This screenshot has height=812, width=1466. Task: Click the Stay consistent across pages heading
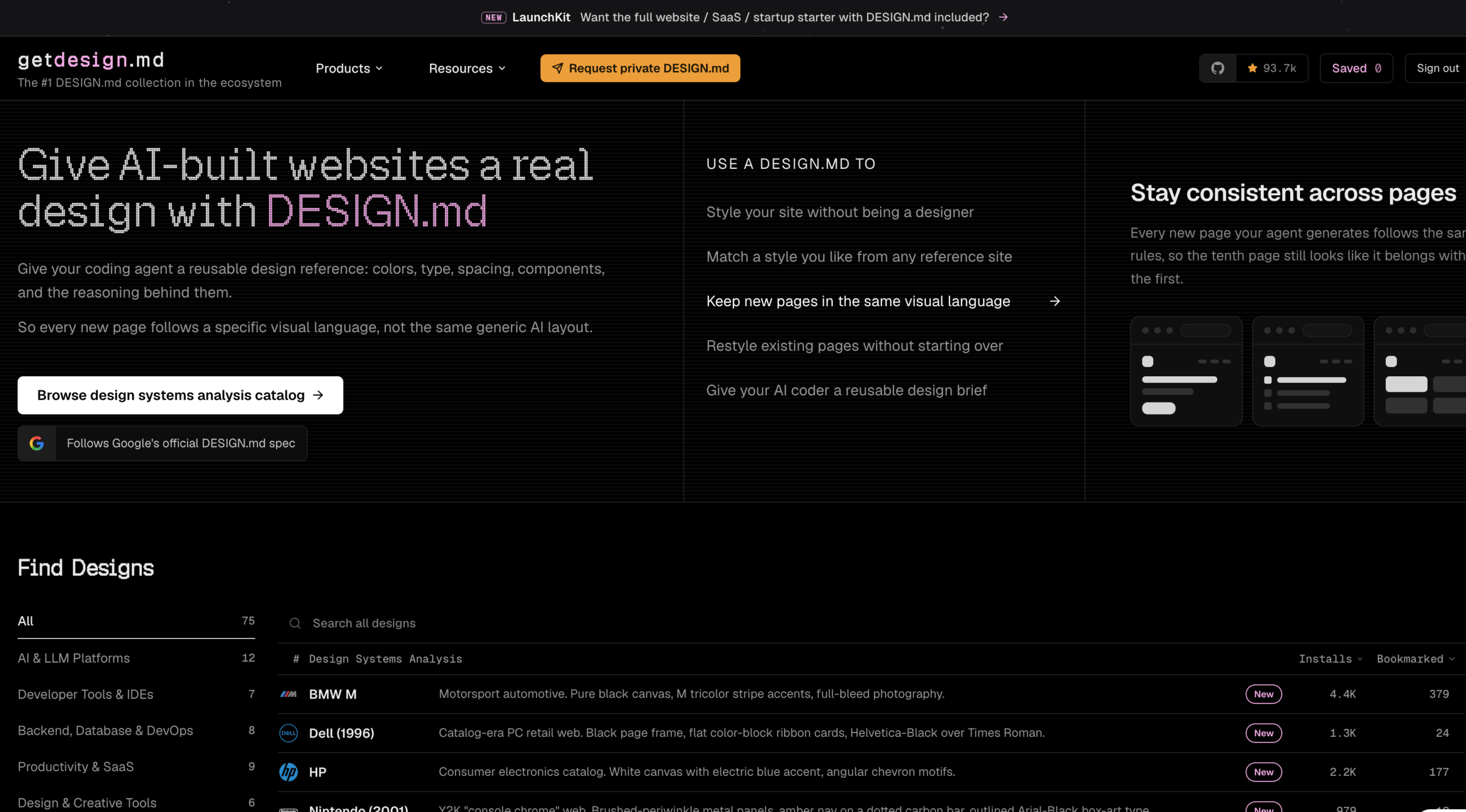click(1293, 193)
